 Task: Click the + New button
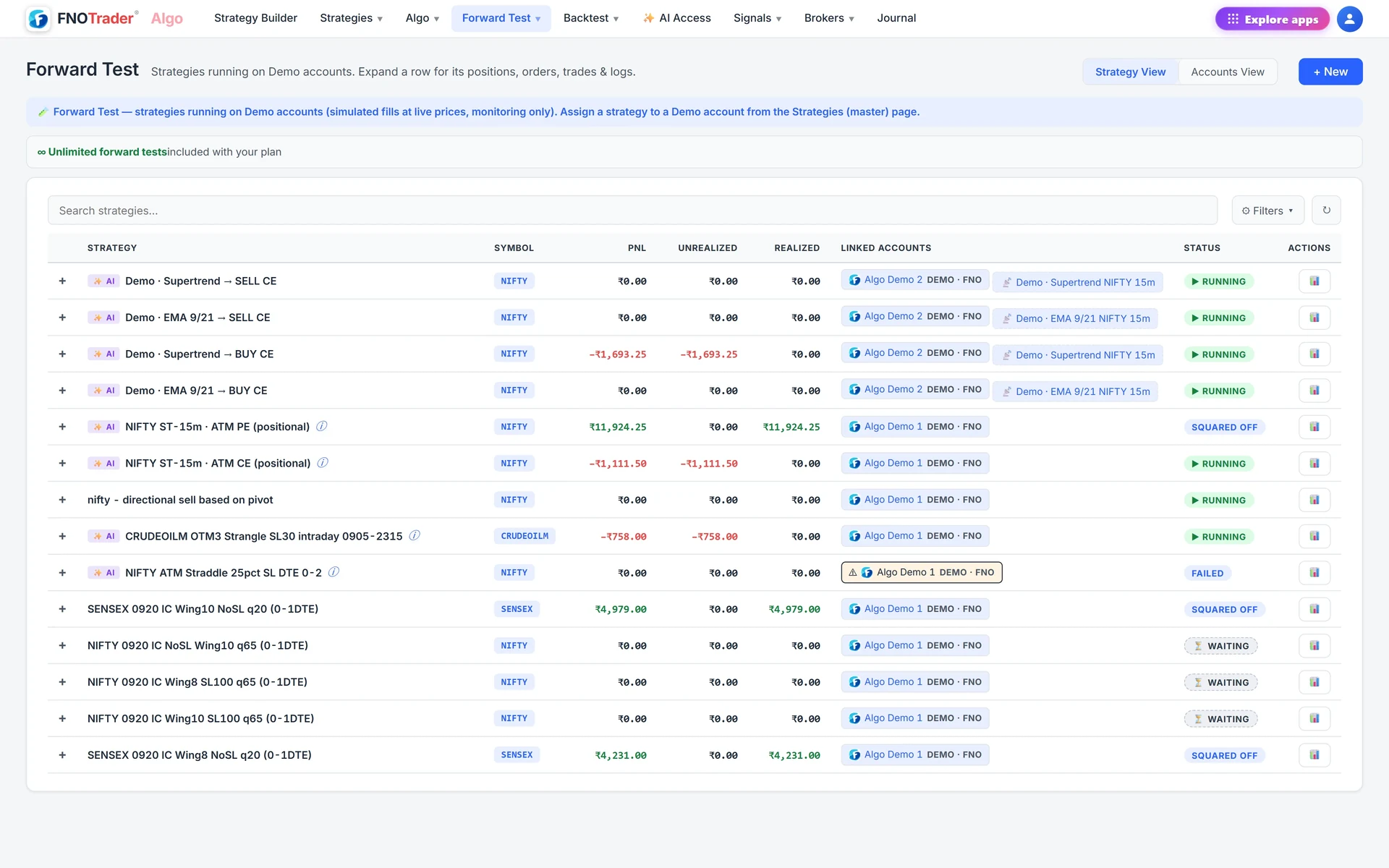click(x=1330, y=72)
